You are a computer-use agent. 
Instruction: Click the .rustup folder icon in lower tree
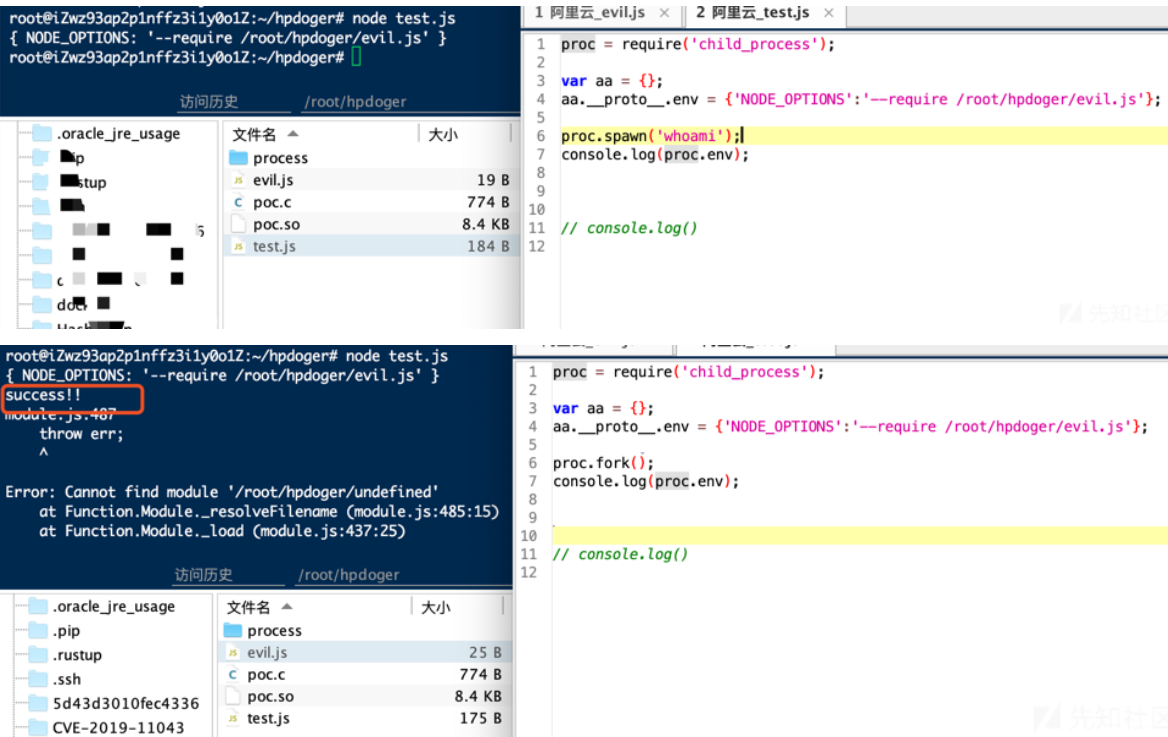[38, 655]
